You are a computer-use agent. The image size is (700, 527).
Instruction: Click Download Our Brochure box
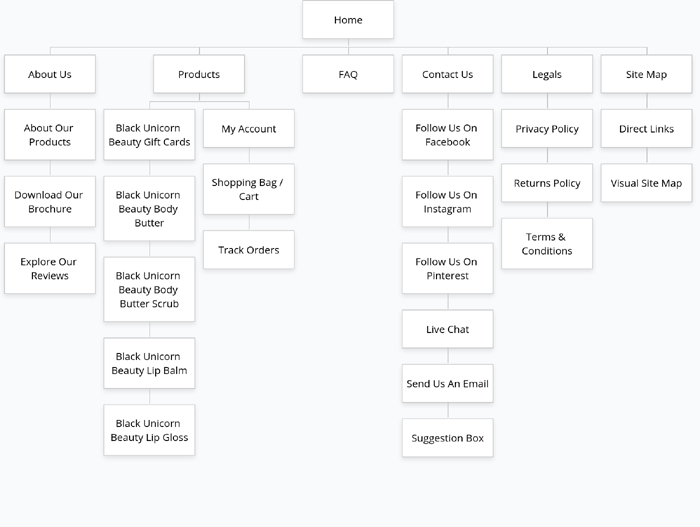click(x=50, y=202)
